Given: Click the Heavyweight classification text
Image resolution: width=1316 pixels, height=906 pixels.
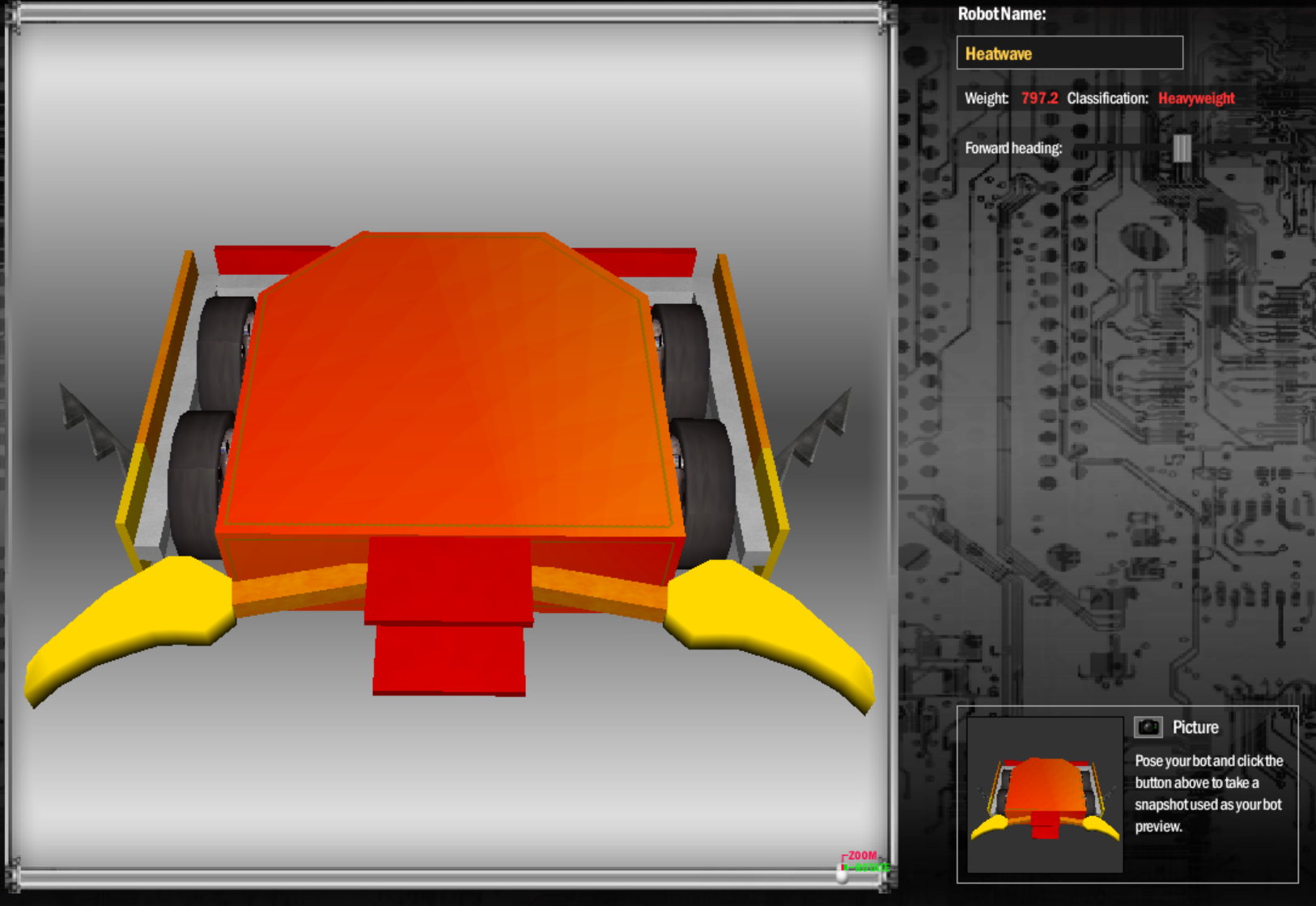Looking at the screenshot, I should pos(1196,98).
